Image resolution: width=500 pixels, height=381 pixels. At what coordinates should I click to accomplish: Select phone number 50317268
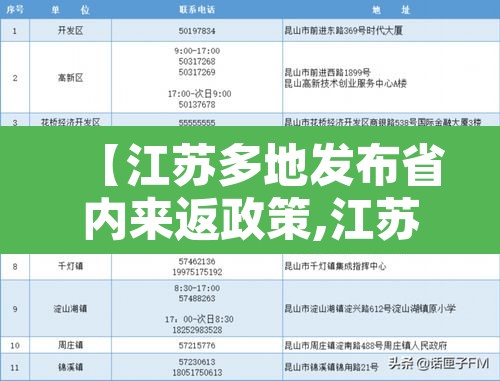click(x=197, y=62)
